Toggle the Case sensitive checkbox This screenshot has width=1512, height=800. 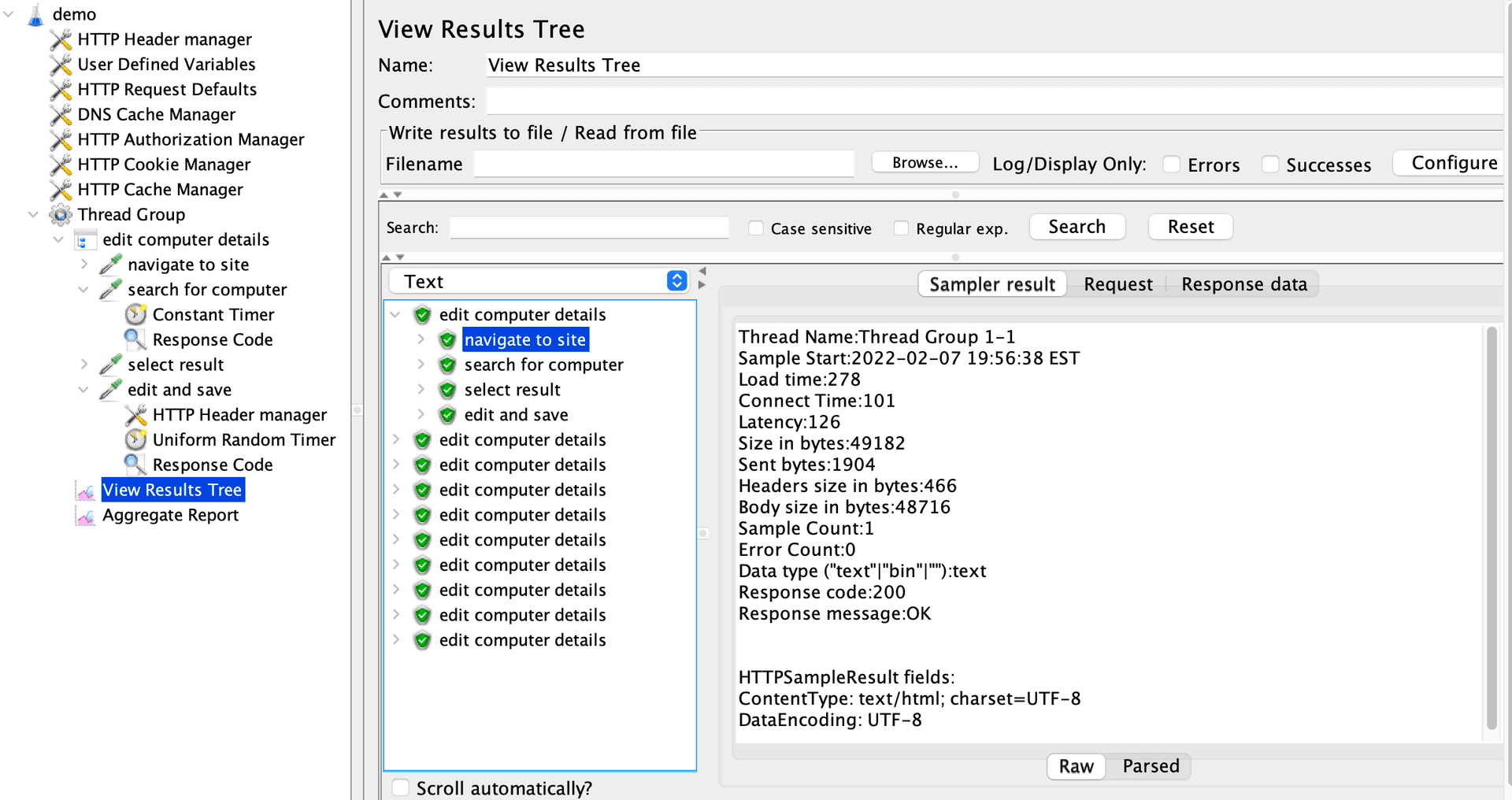click(x=756, y=228)
